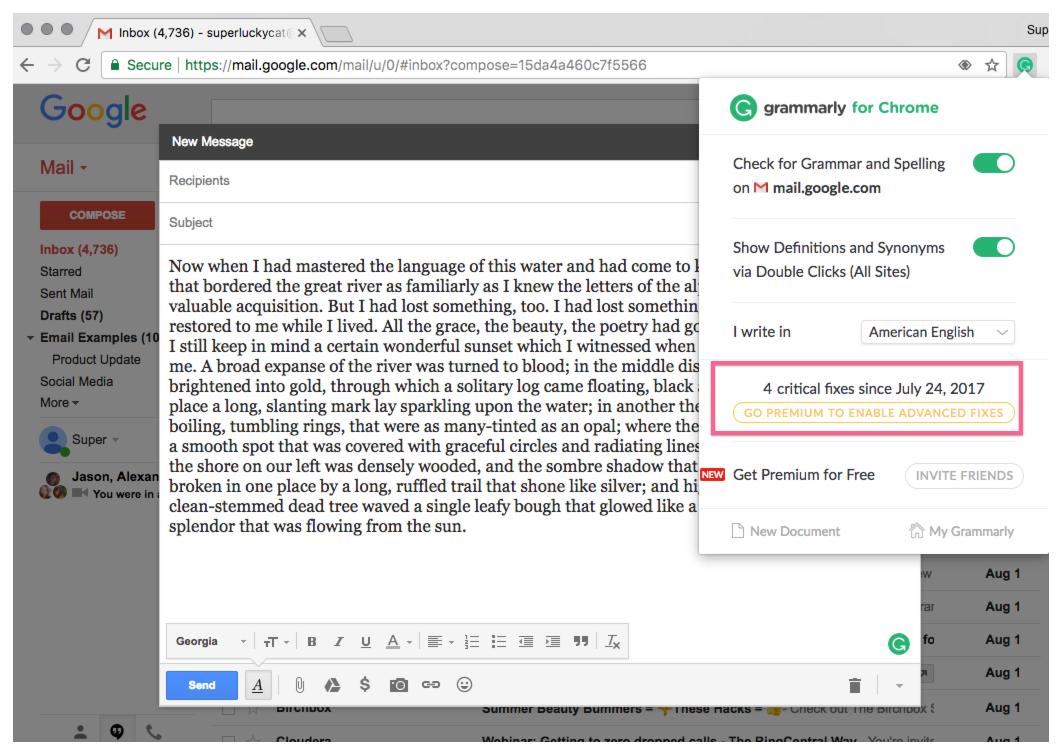
Task: Open the phone calls tab icon
Action: coord(154,731)
